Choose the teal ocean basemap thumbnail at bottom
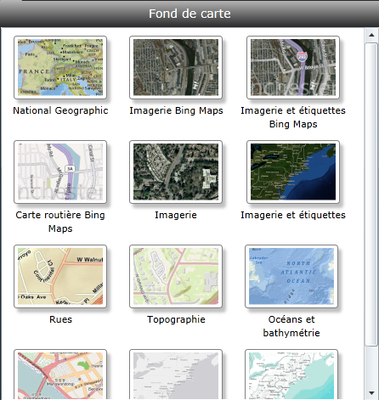 tap(291, 374)
